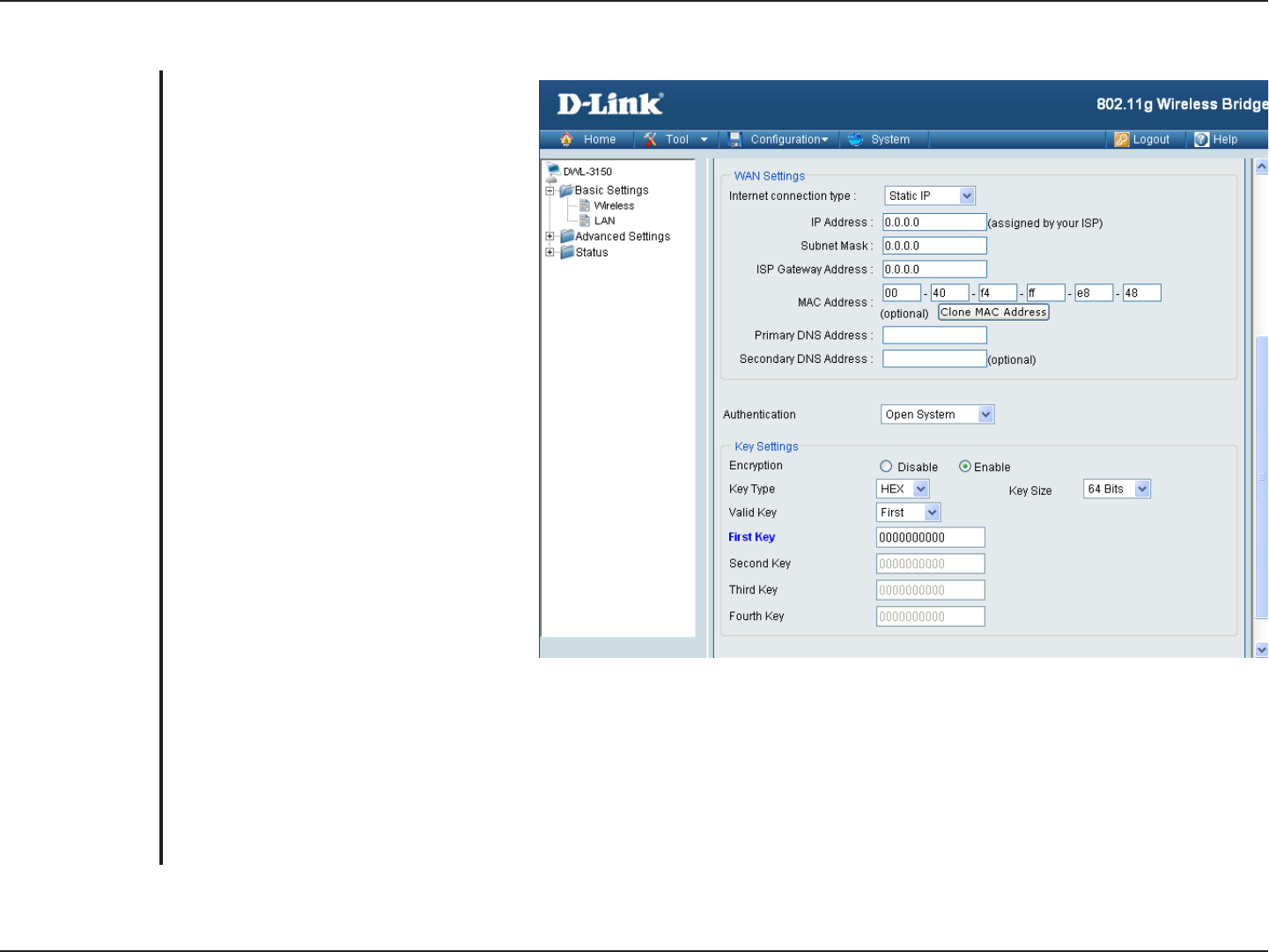Collapse the Basic Settings tree node
This screenshot has height=952, width=1269.
coord(550,190)
